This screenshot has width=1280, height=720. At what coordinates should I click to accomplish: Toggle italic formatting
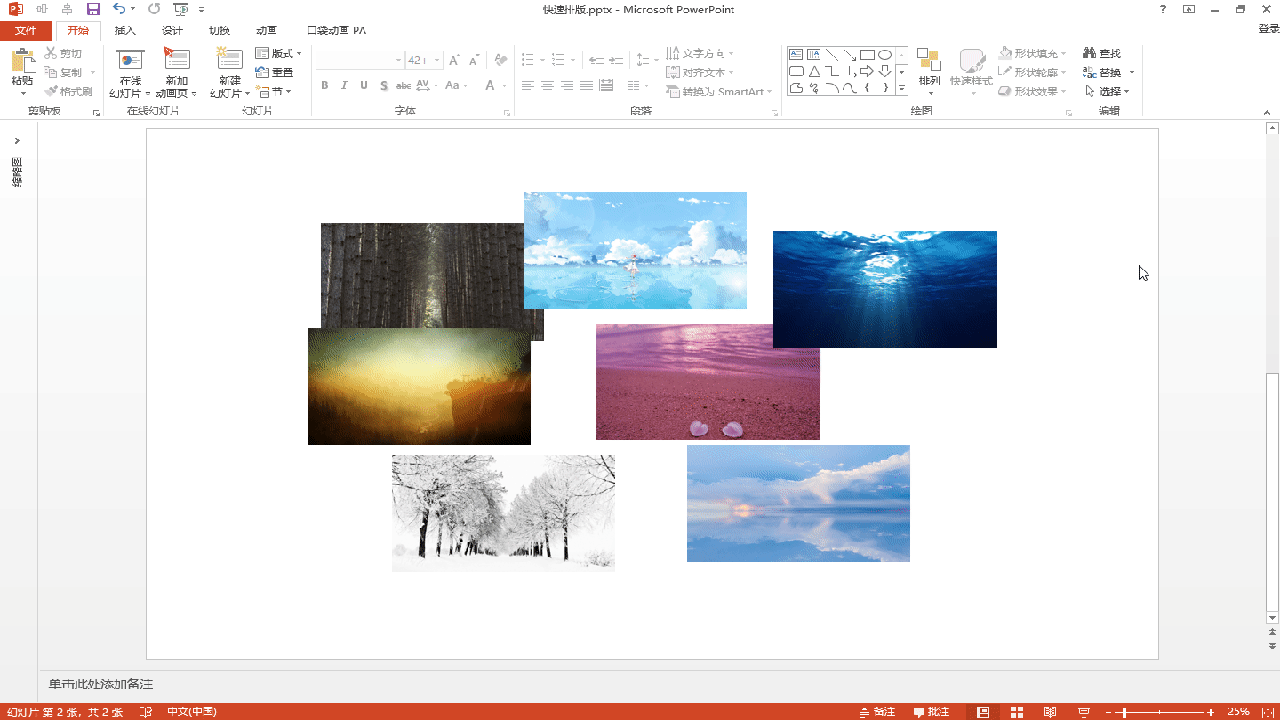pyautogui.click(x=344, y=86)
